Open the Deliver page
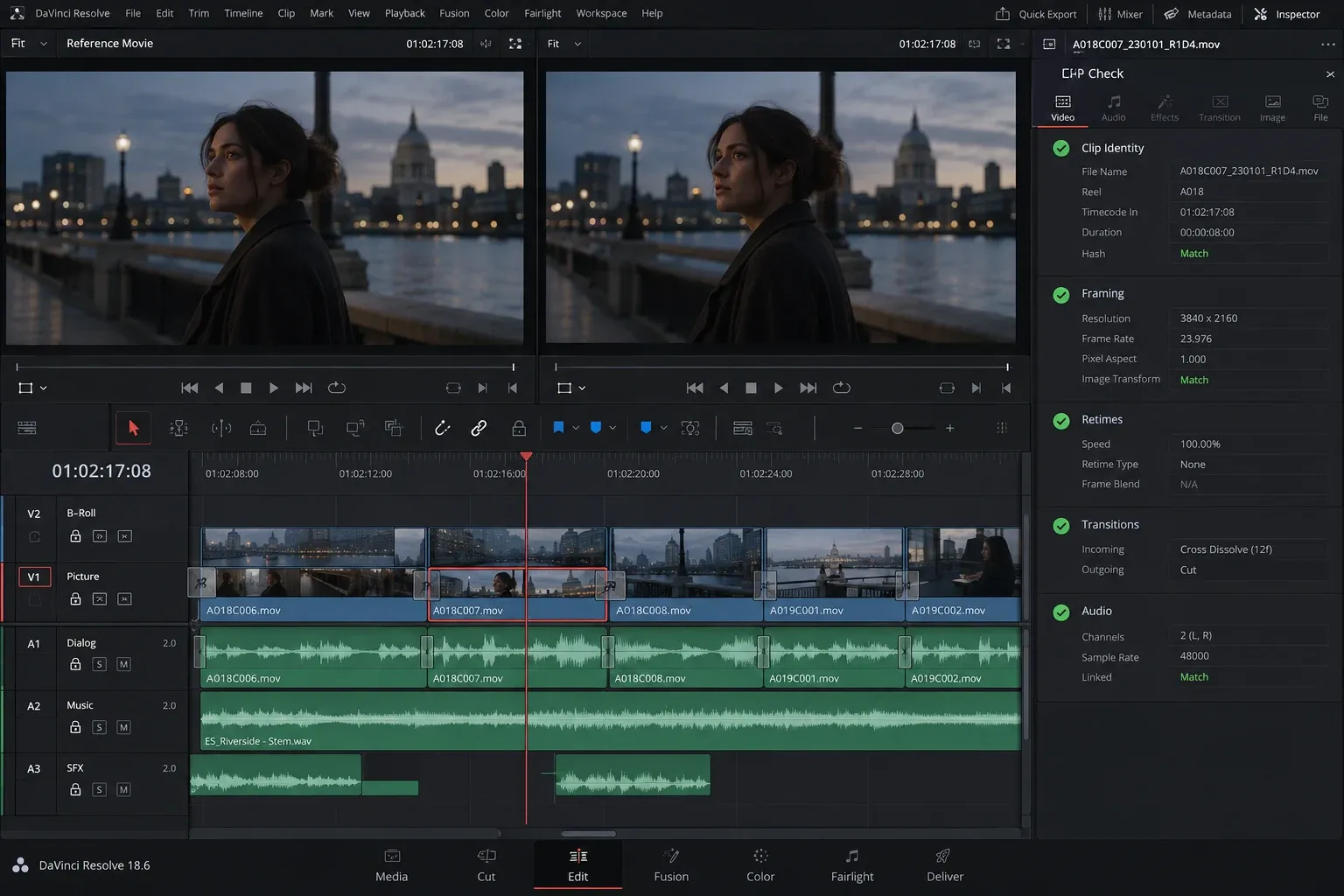Image resolution: width=1344 pixels, height=896 pixels. click(944, 864)
